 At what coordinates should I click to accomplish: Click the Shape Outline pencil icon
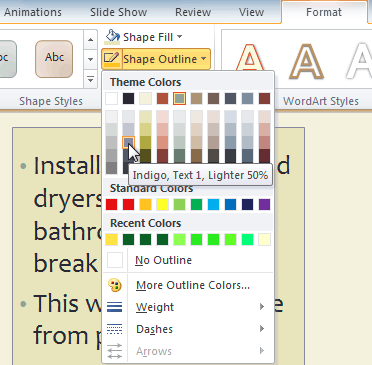coord(112,59)
